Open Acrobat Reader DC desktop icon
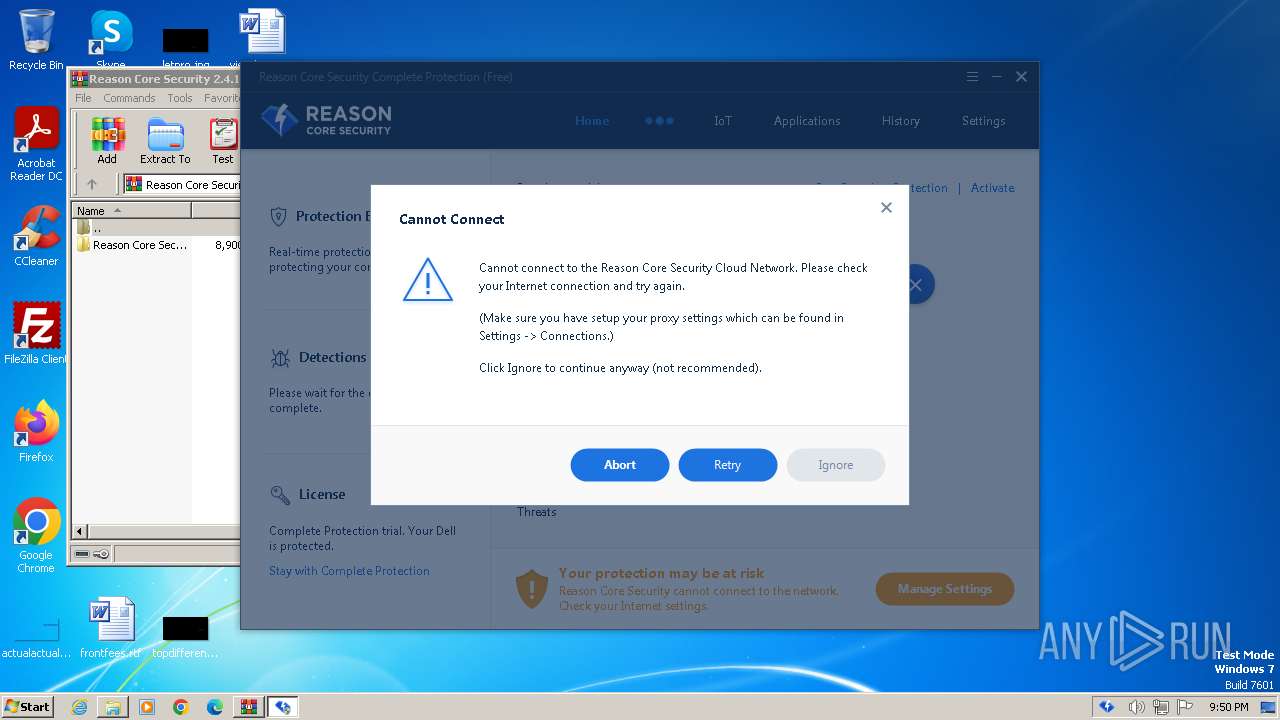The height and width of the screenshot is (720, 1280). tap(36, 144)
